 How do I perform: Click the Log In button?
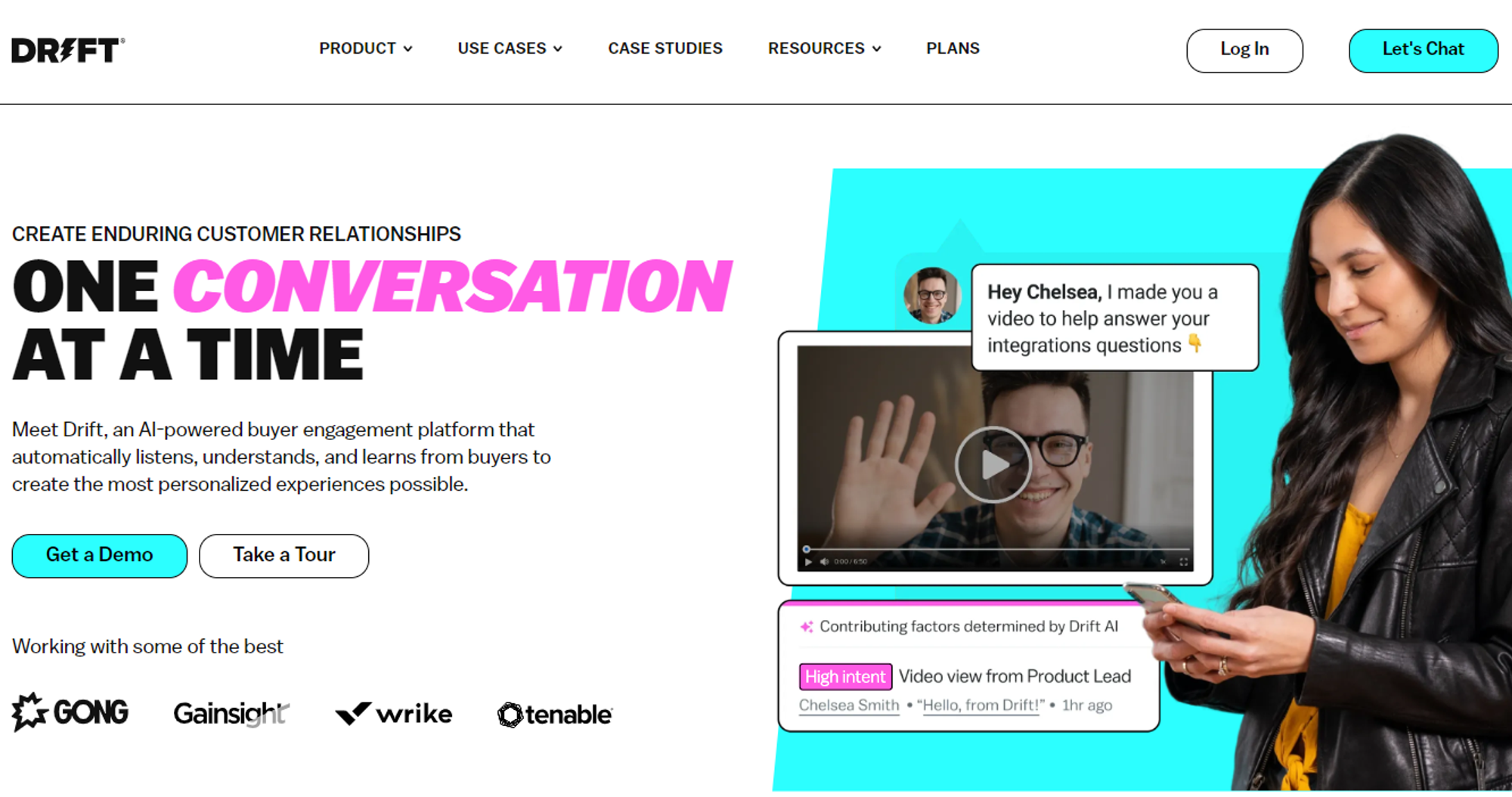[1244, 51]
